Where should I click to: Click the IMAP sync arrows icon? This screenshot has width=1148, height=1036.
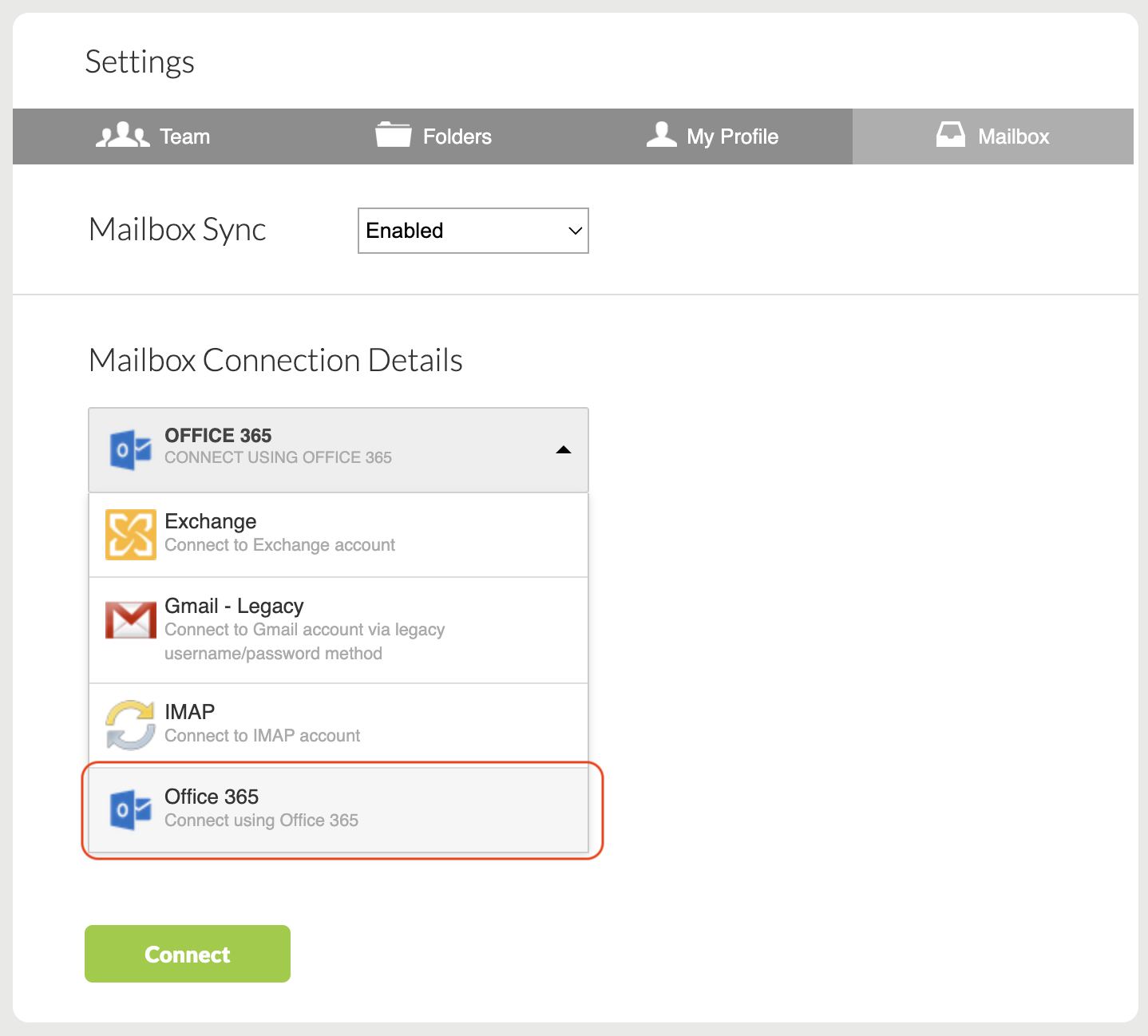pos(131,725)
